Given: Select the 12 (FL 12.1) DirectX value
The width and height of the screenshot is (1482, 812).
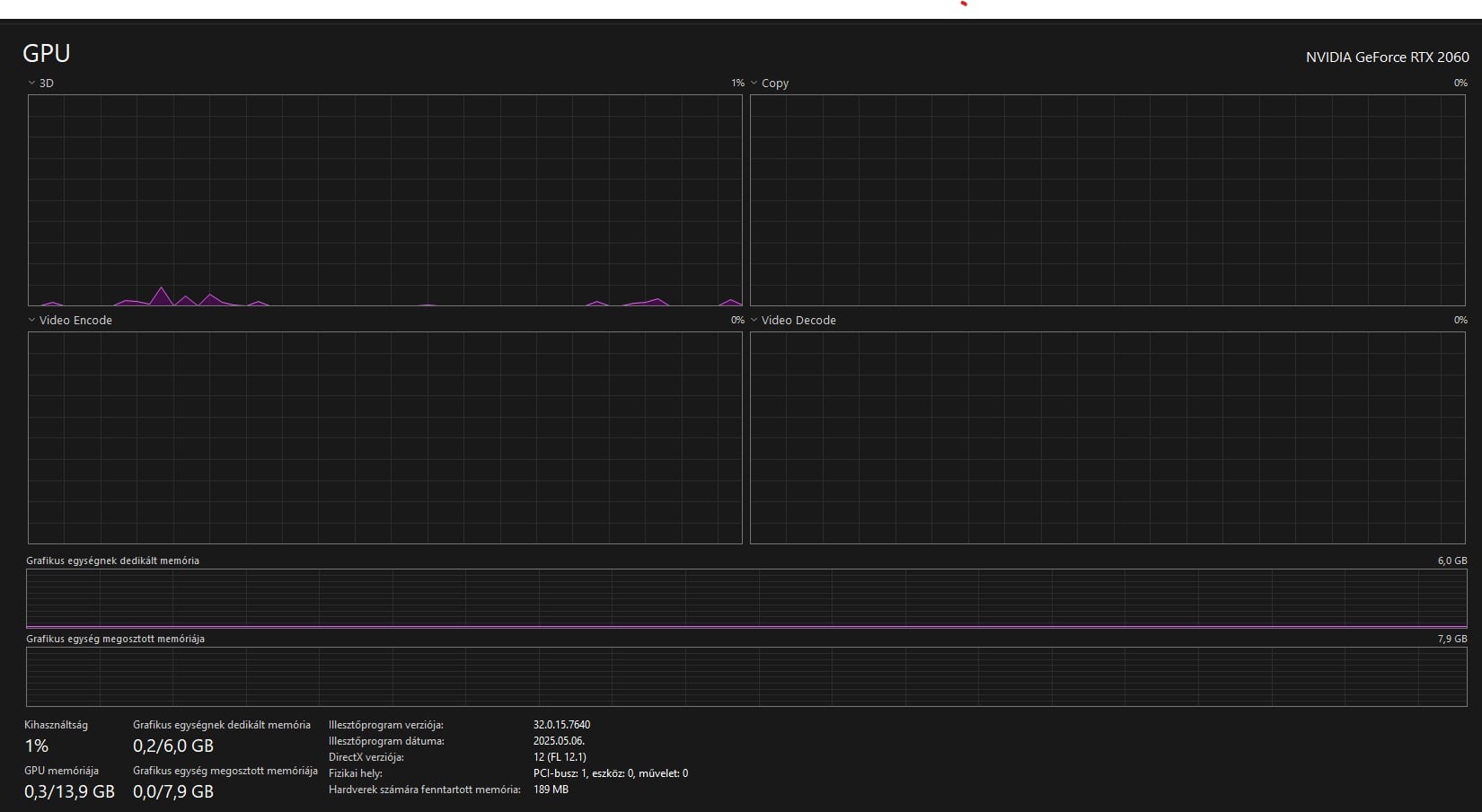Looking at the screenshot, I should (x=560, y=757).
